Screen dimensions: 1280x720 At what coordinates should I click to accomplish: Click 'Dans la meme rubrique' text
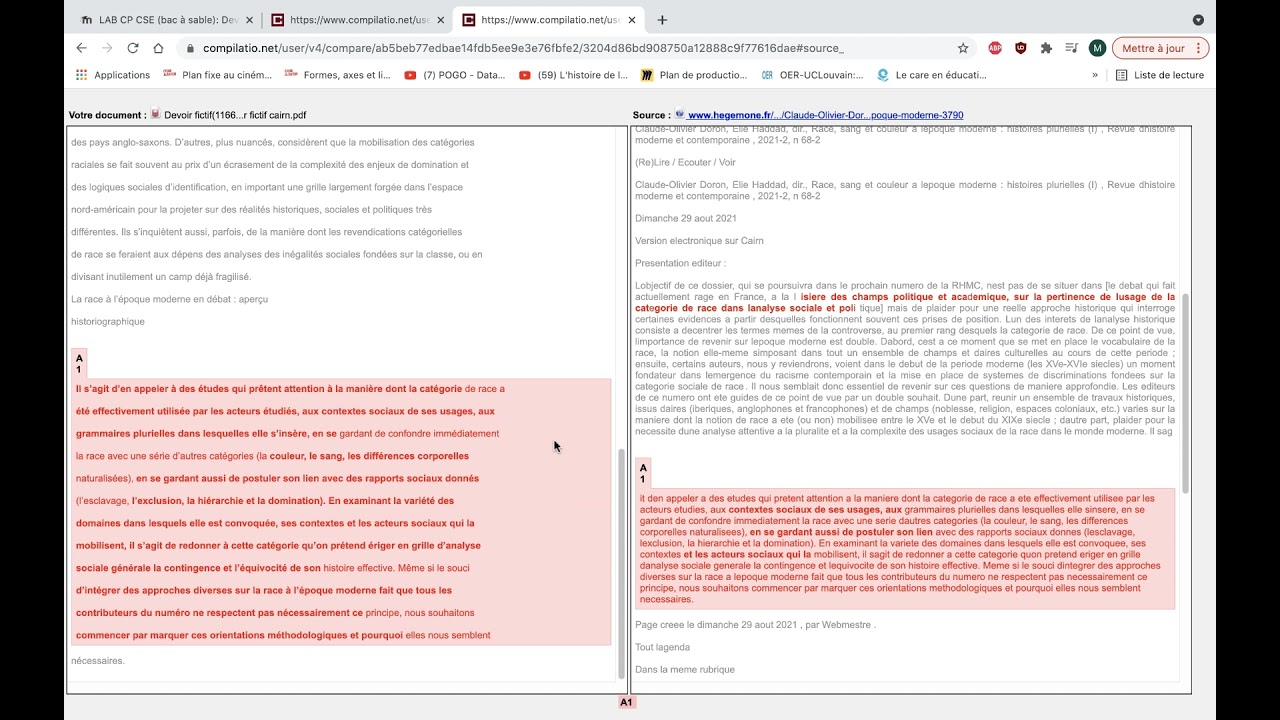(x=685, y=669)
